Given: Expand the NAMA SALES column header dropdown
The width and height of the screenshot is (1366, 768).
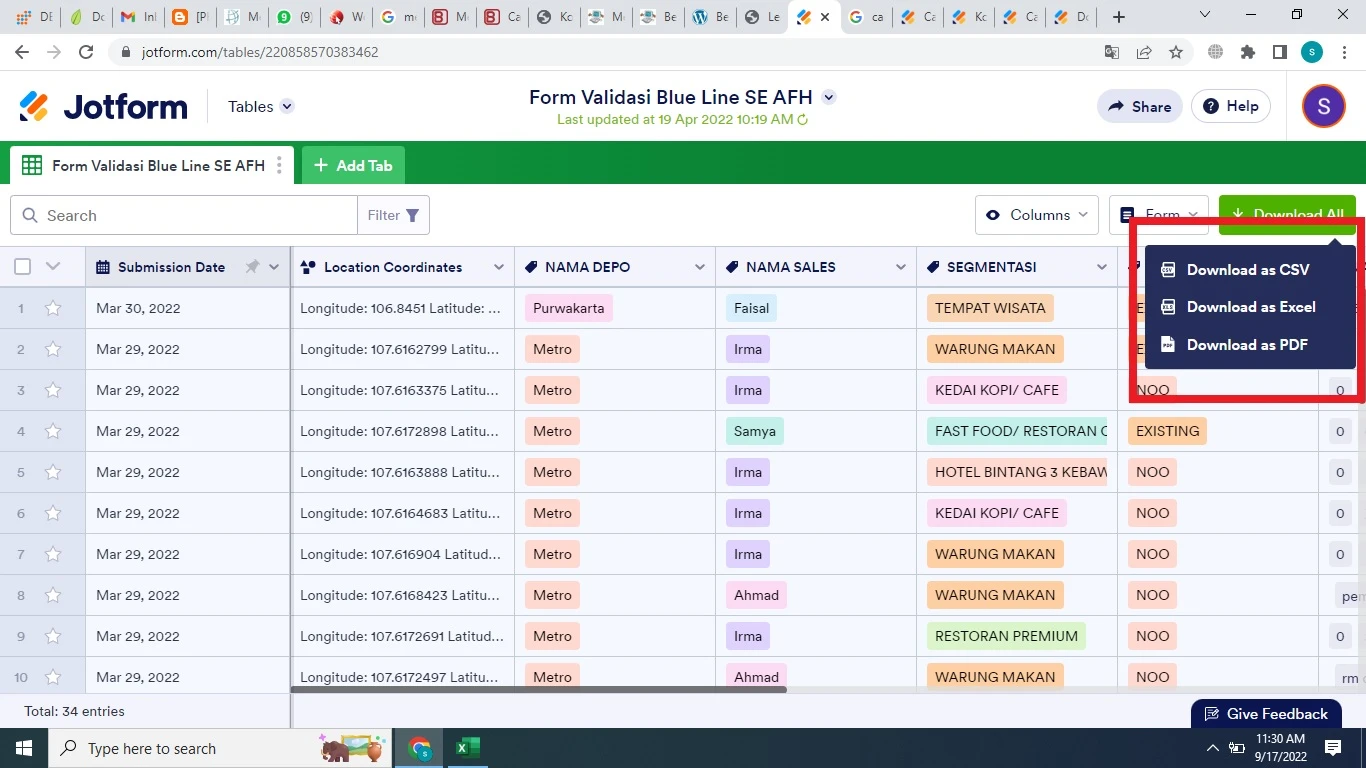Looking at the screenshot, I should (901, 267).
